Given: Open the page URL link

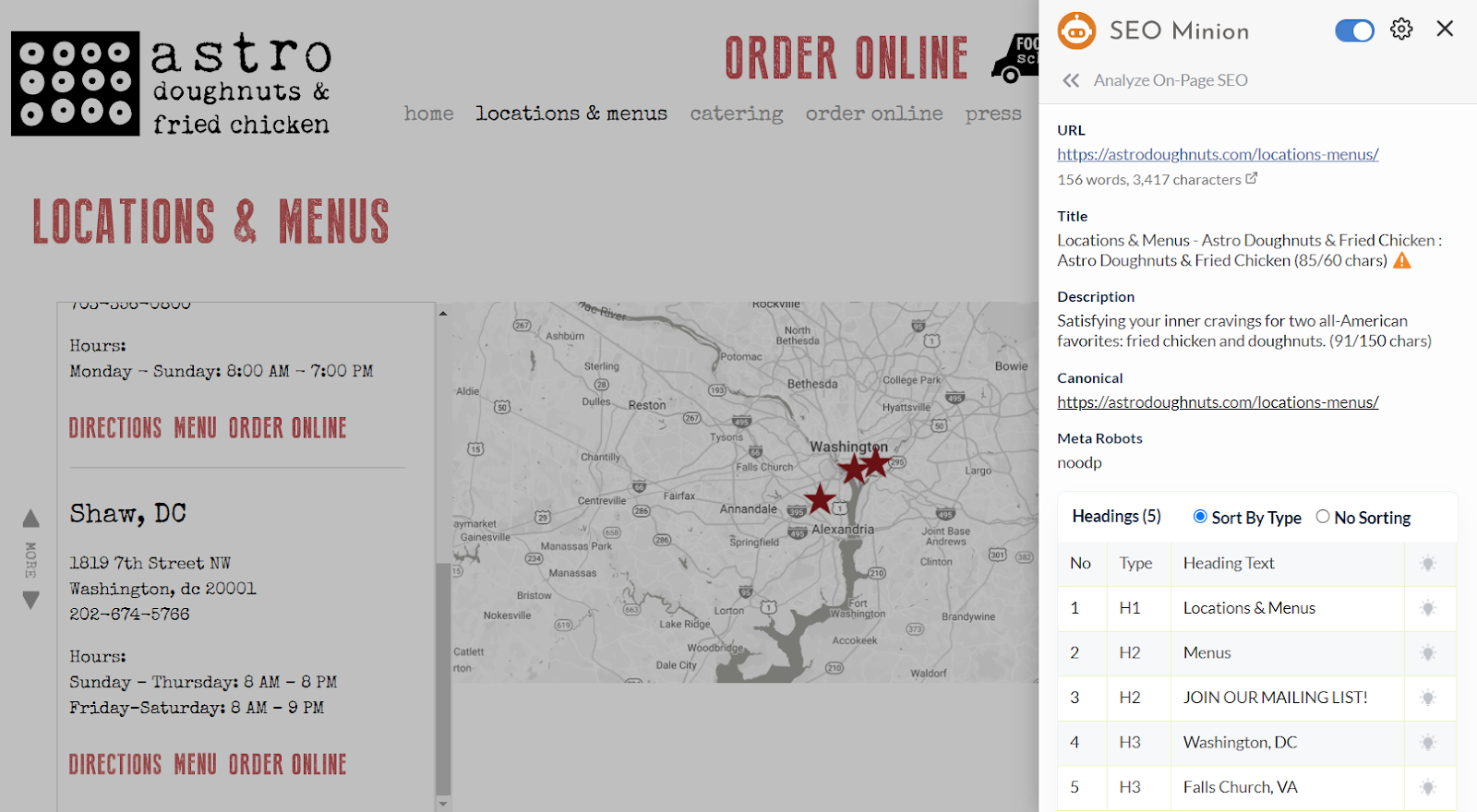Looking at the screenshot, I should tap(1218, 154).
